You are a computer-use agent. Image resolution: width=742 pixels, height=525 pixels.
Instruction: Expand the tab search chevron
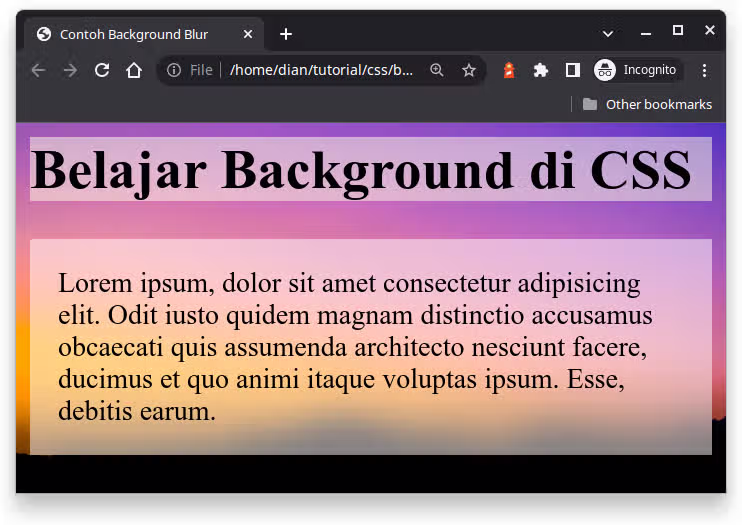pos(608,34)
